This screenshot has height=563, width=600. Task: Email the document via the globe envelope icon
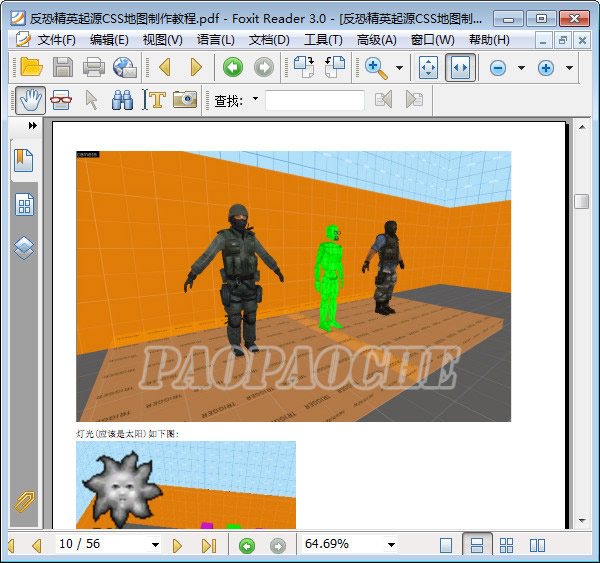click(x=125, y=68)
